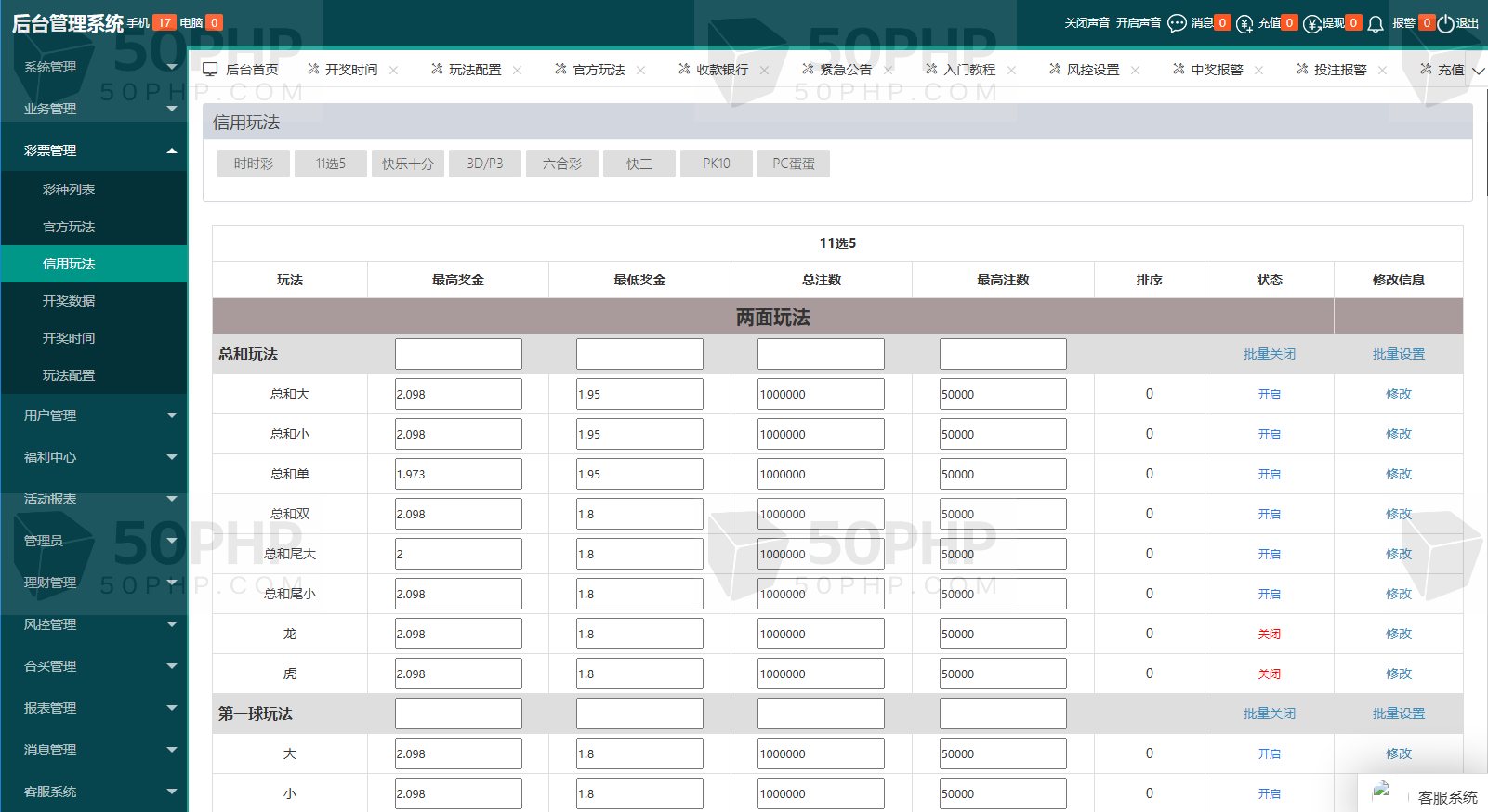Toggle 虎 status from 关闭

click(x=1269, y=674)
